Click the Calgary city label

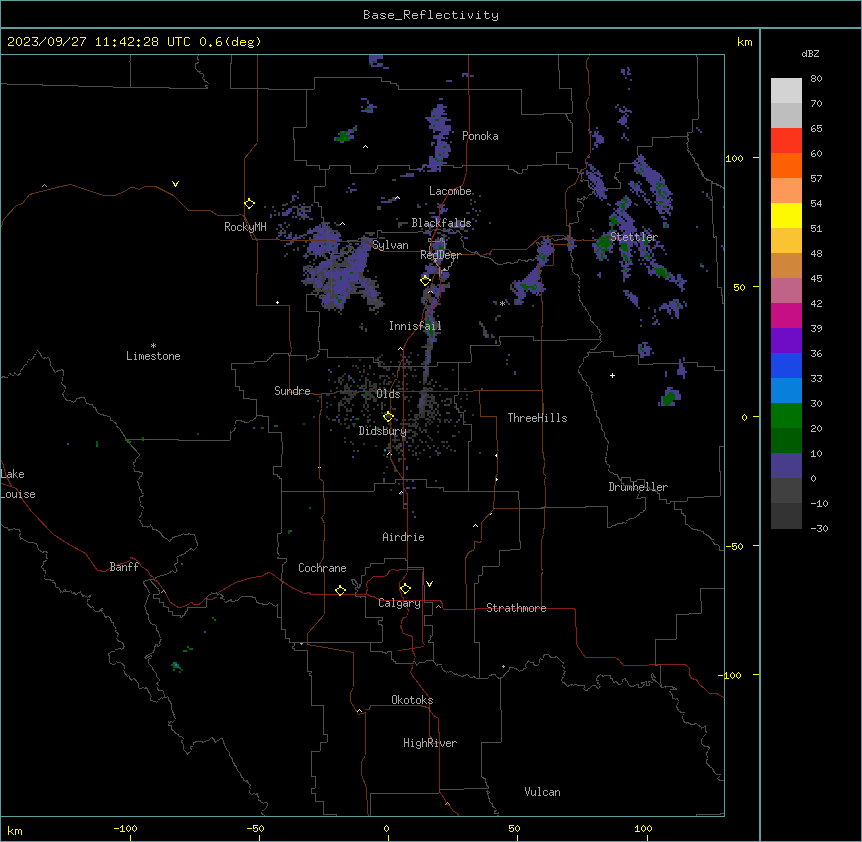coord(399,603)
